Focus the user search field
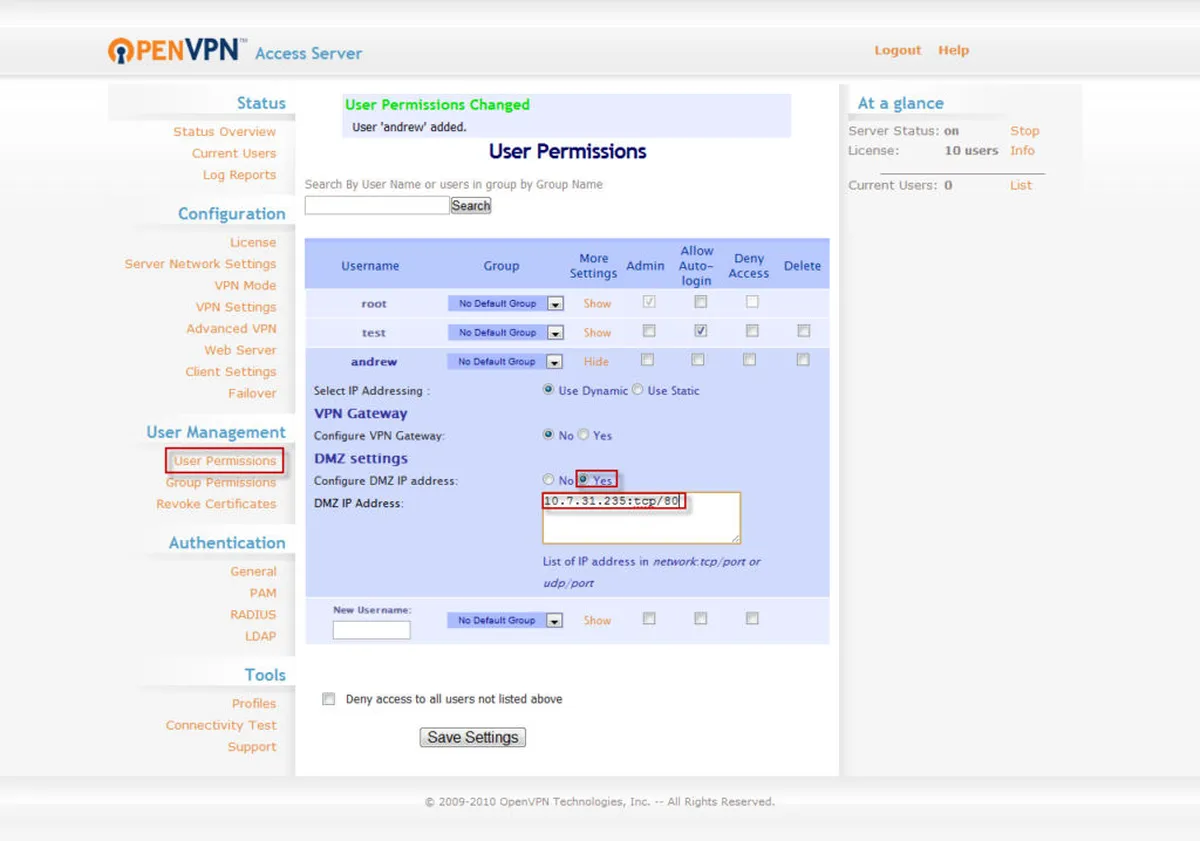This screenshot has width=1200, height=841. (x=377, y=205)
